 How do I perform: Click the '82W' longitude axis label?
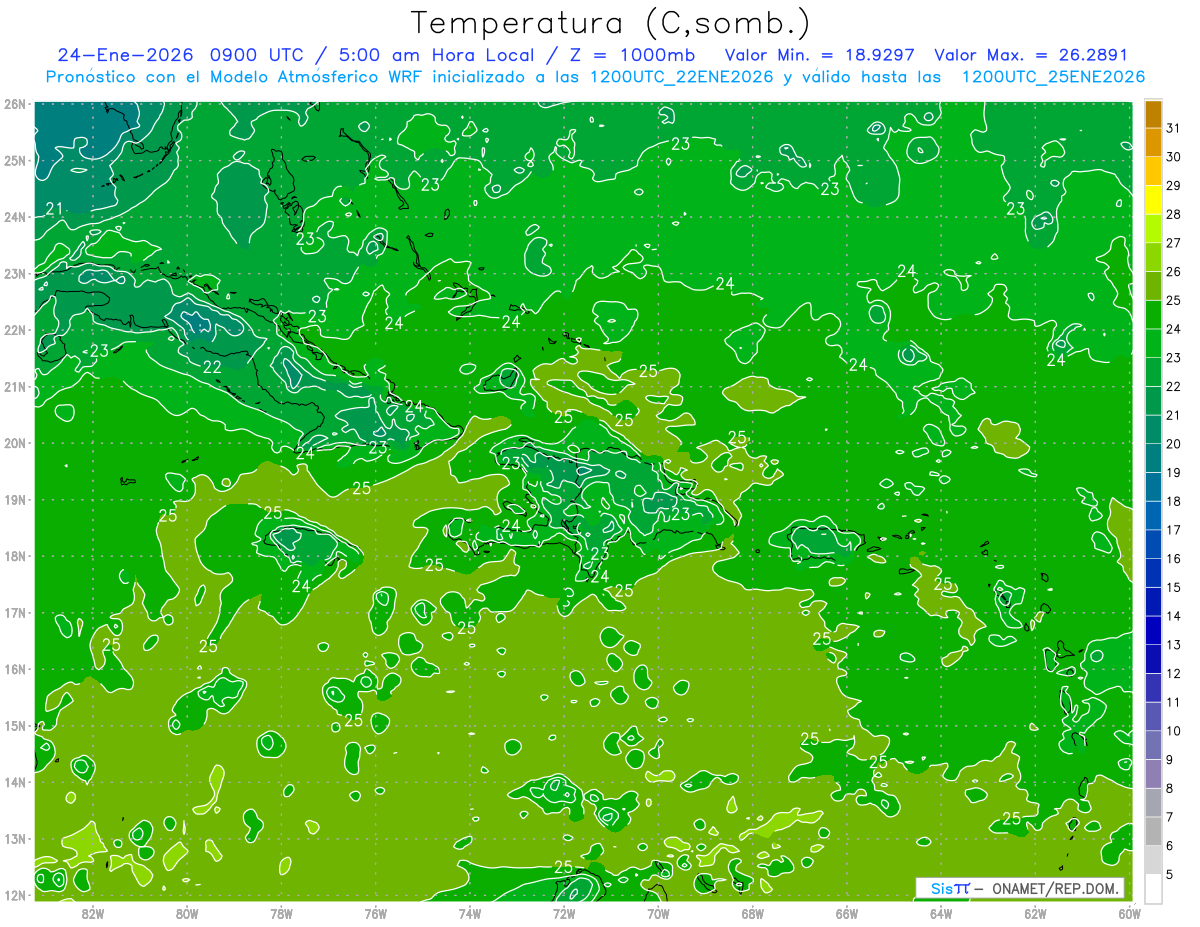[92, 913]
